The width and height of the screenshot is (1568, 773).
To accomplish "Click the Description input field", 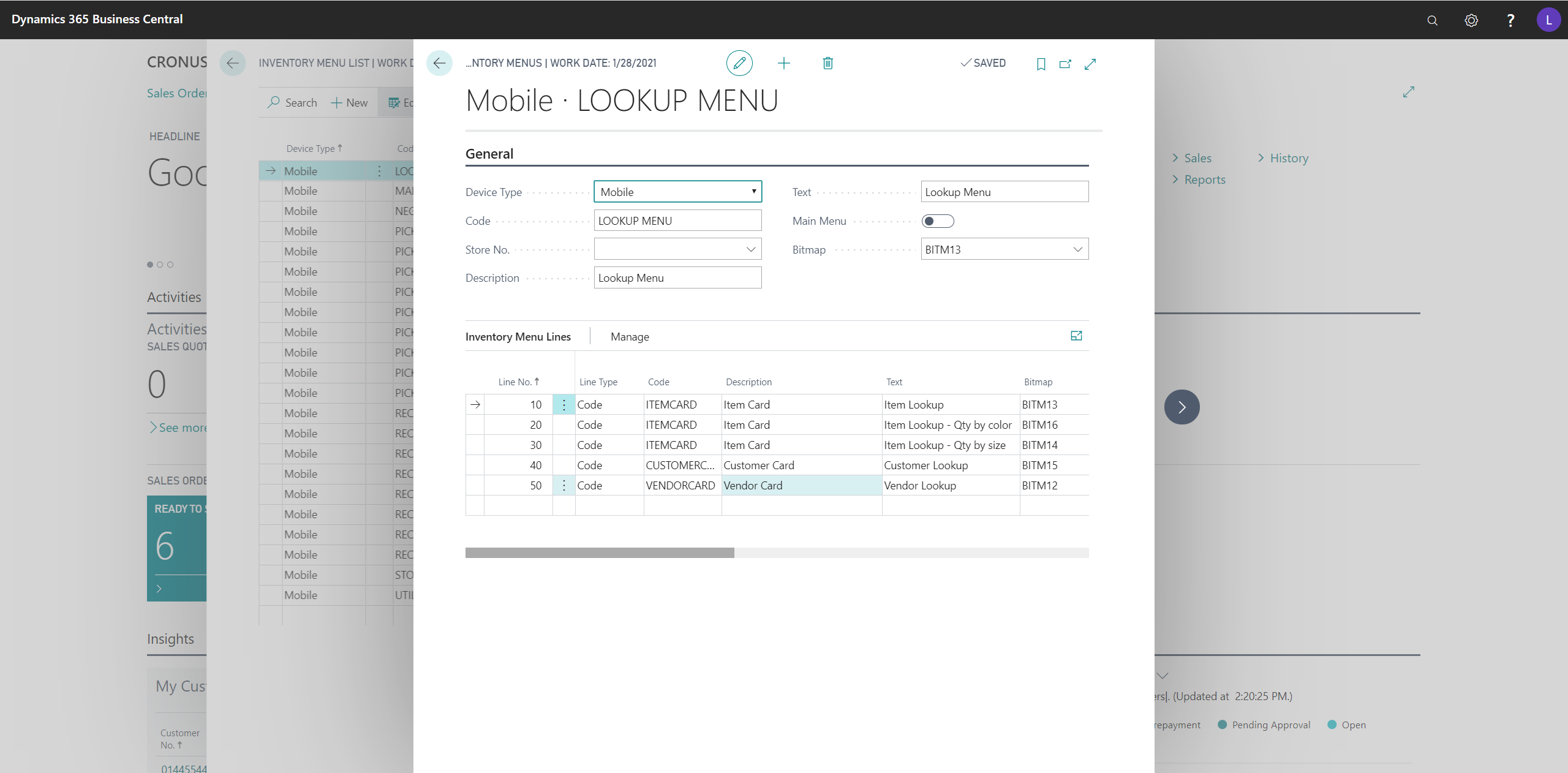I will tap(677, 278).
